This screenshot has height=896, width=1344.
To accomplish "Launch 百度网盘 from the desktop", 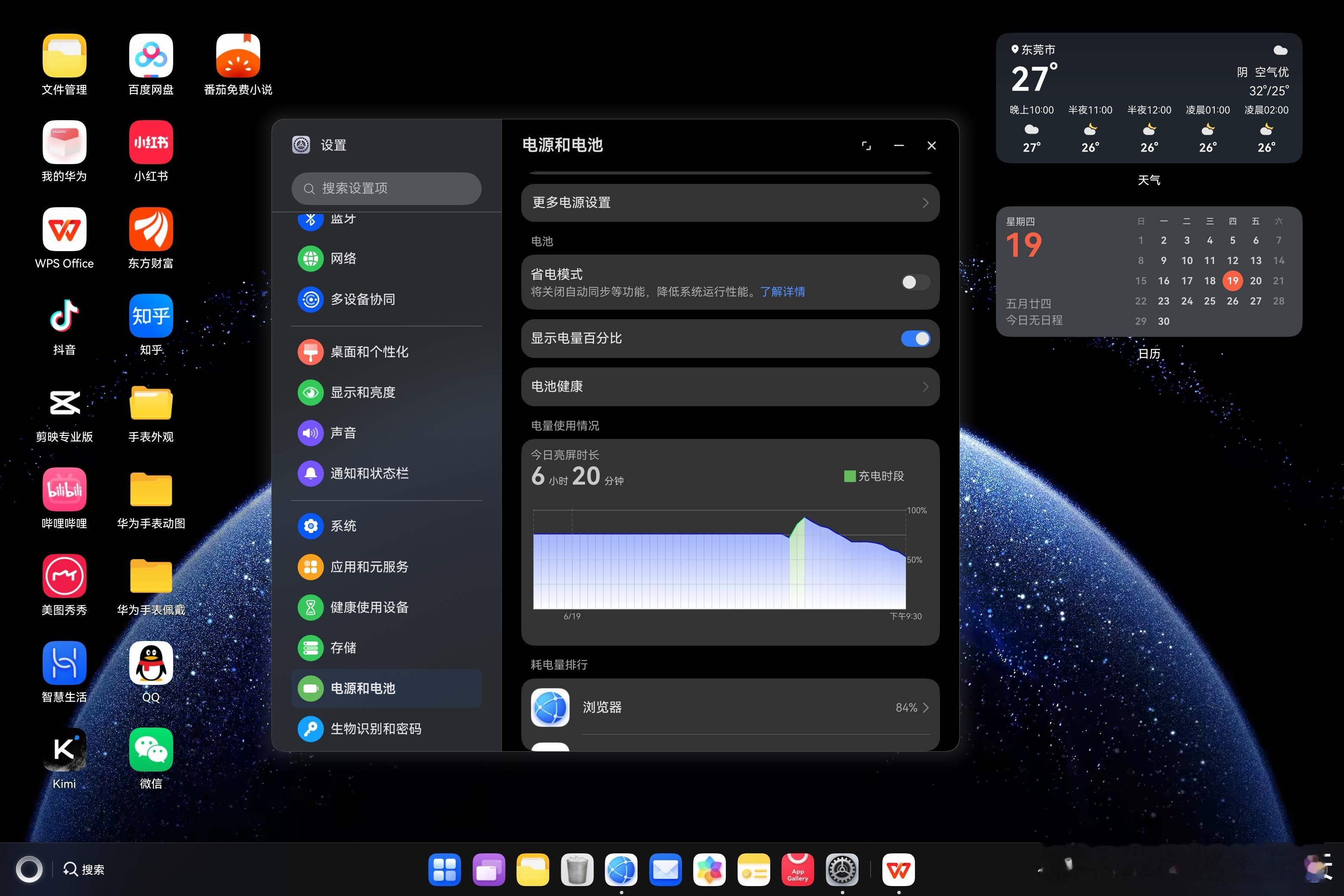I will click(151, 56).
